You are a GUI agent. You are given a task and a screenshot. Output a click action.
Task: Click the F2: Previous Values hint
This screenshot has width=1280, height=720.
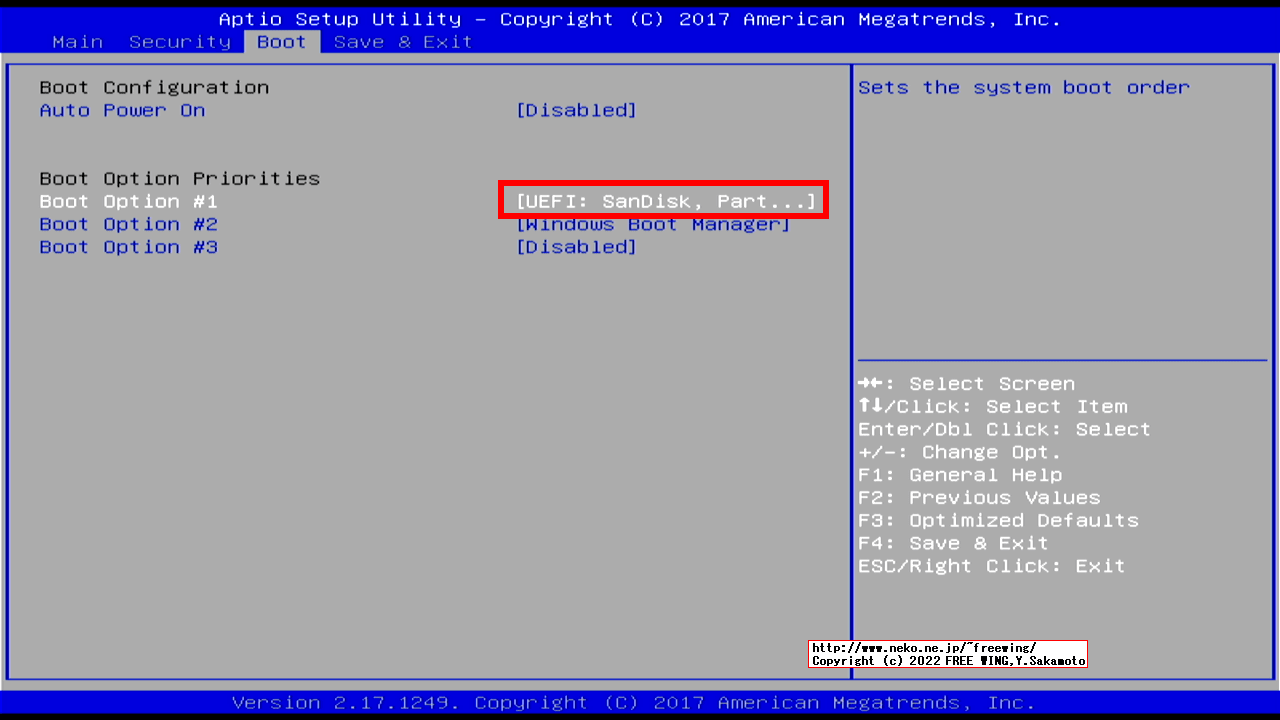pyautogui.click(x=979, y=498)
